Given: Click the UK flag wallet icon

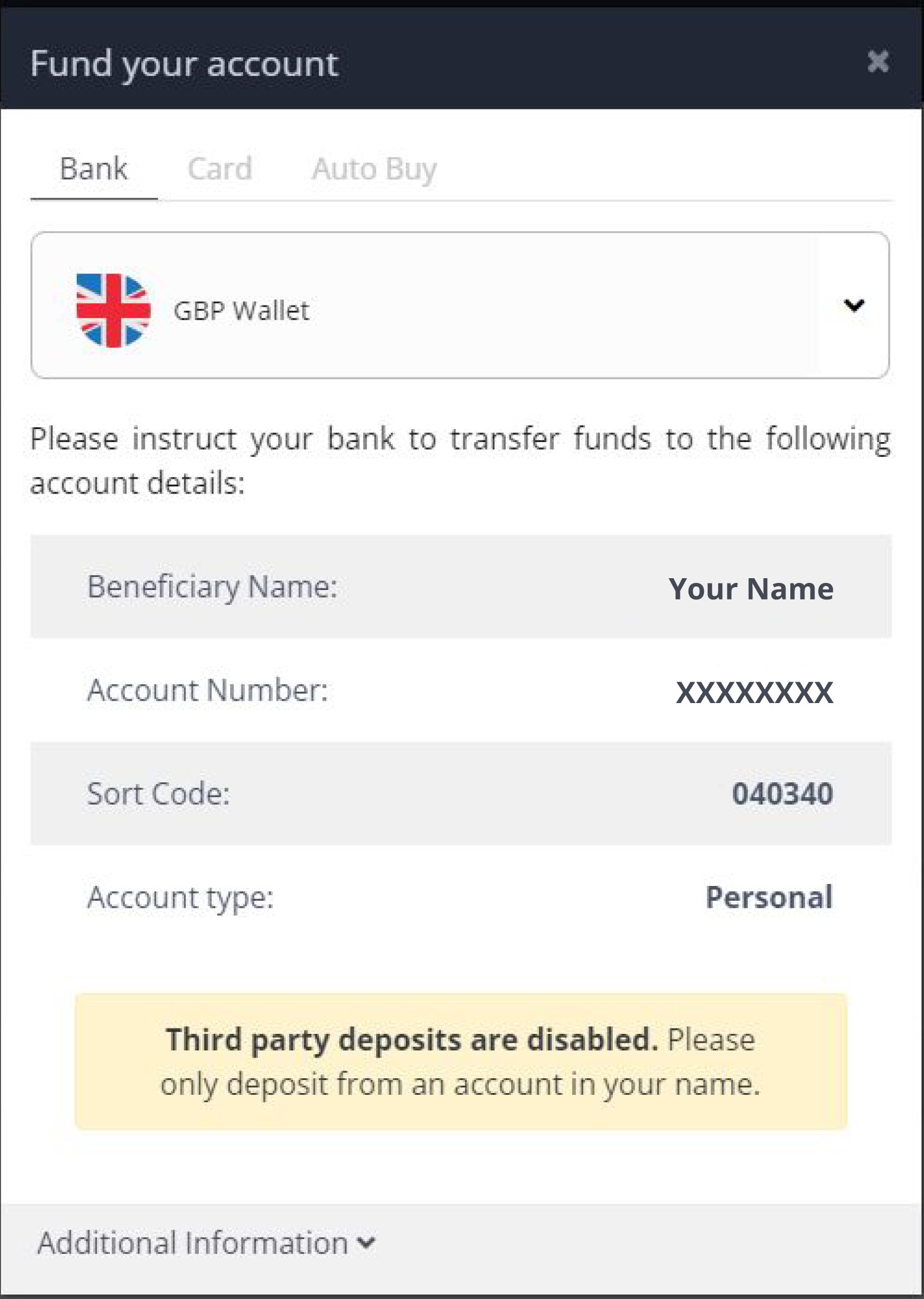Looking at the screenshot, I should 114,310.
